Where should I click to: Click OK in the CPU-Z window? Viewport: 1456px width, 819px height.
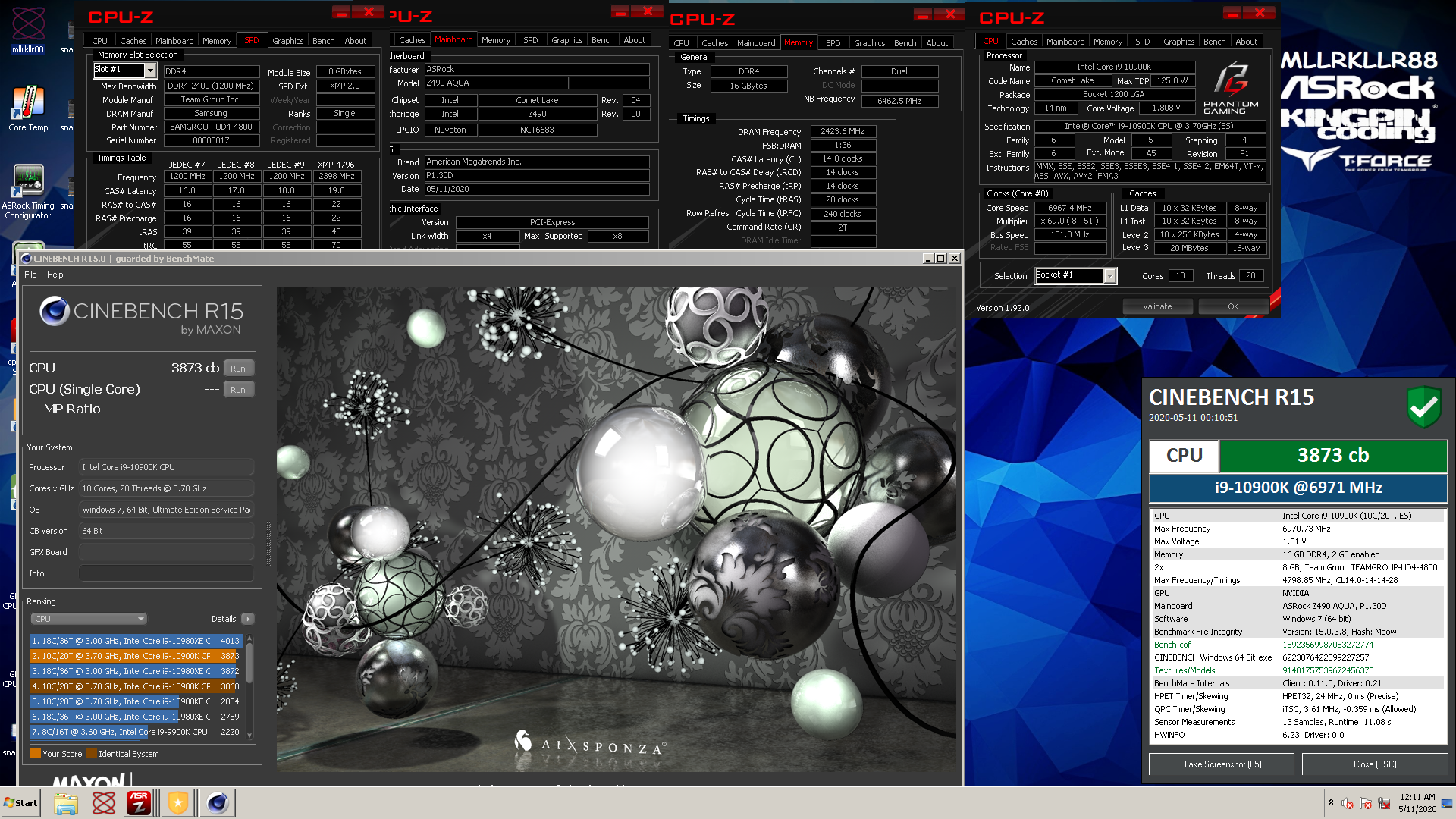[1233, 306]
